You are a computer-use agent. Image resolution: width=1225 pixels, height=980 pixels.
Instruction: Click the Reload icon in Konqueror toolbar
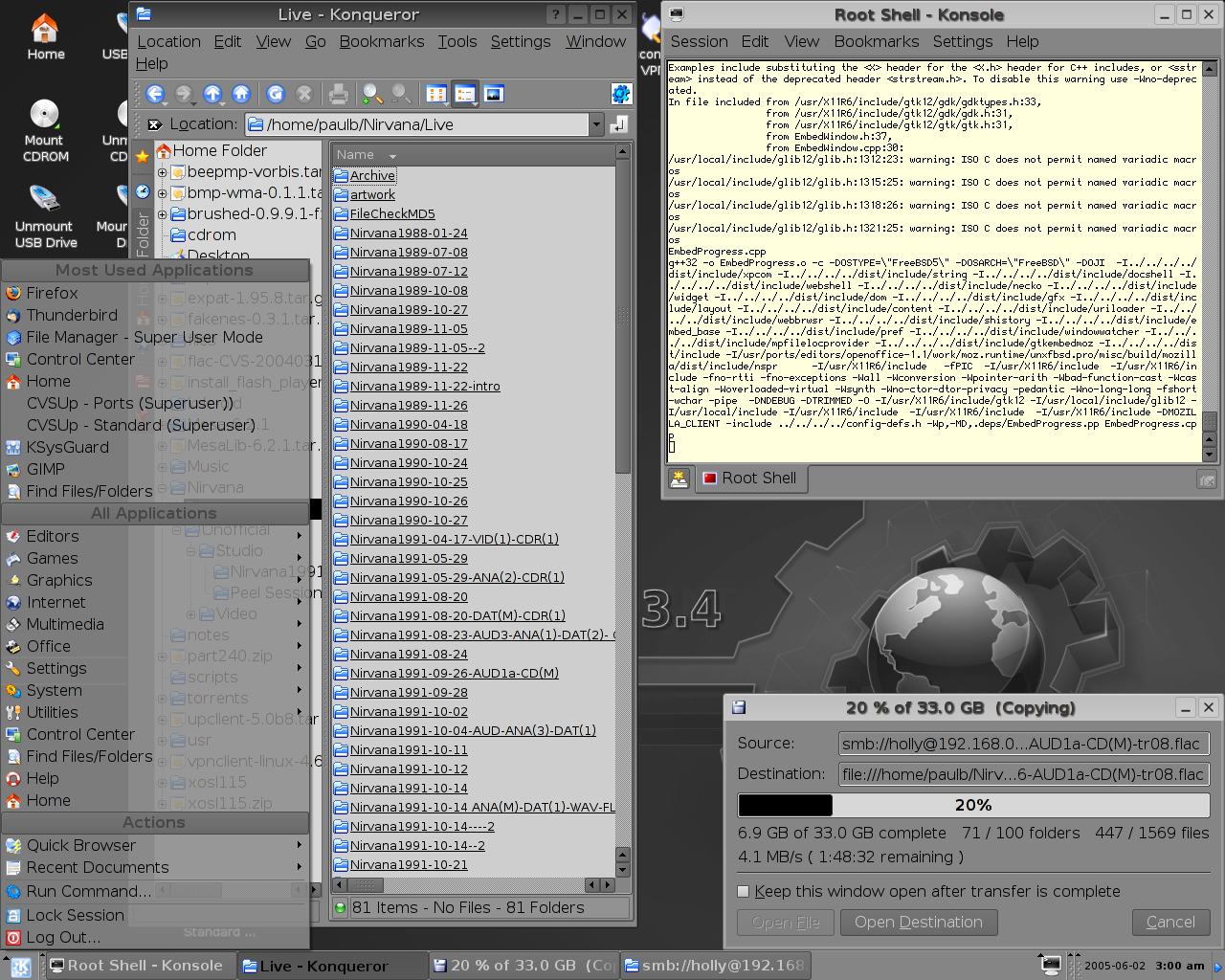pos(276,94)
